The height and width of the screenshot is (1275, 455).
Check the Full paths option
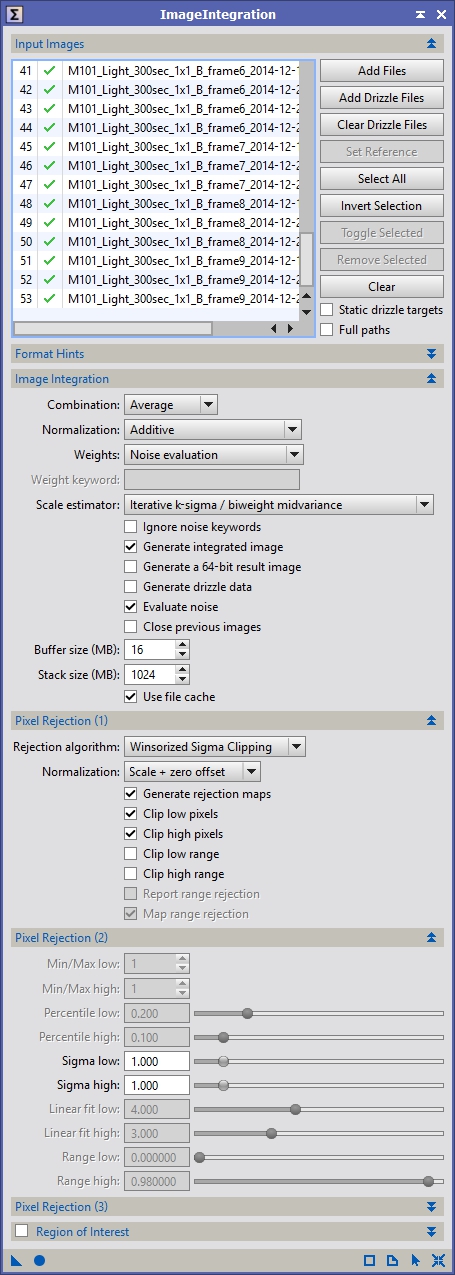point(326,330)
